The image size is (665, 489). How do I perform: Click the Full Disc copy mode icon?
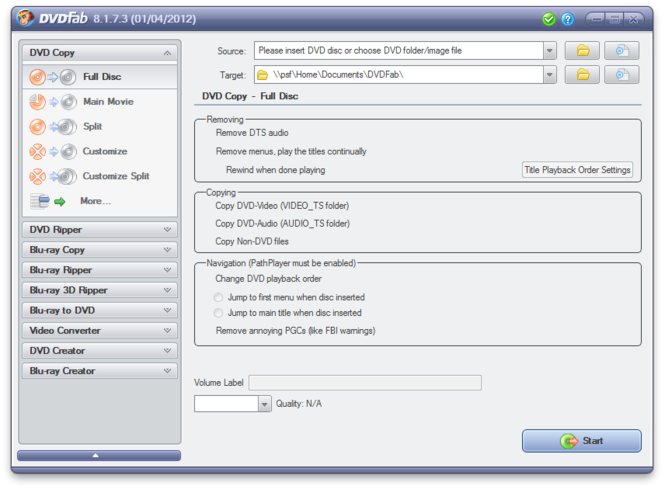[53, 77]
